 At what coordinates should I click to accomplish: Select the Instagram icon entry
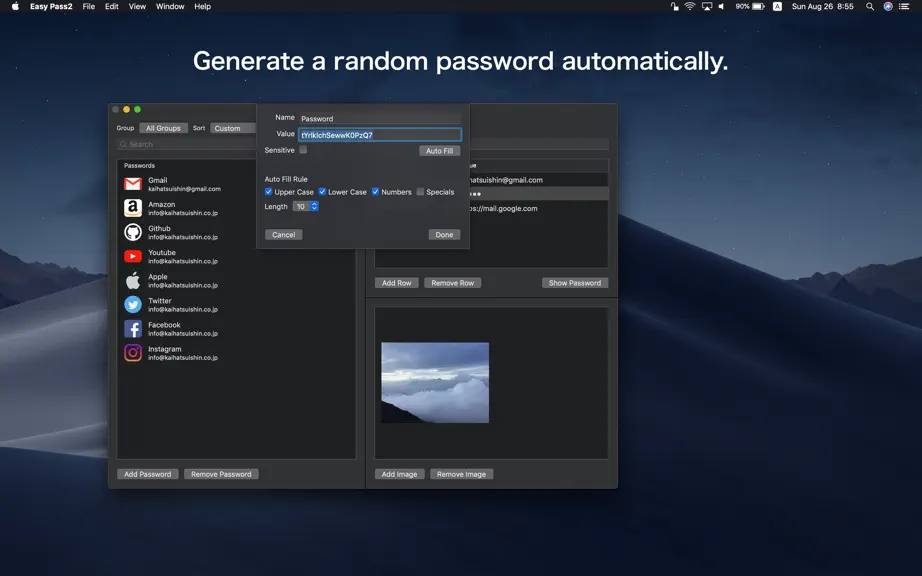(133, 353)
